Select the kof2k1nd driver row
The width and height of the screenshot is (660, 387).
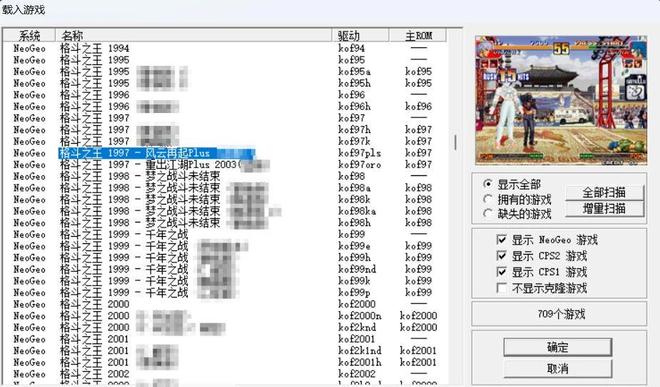225,350
